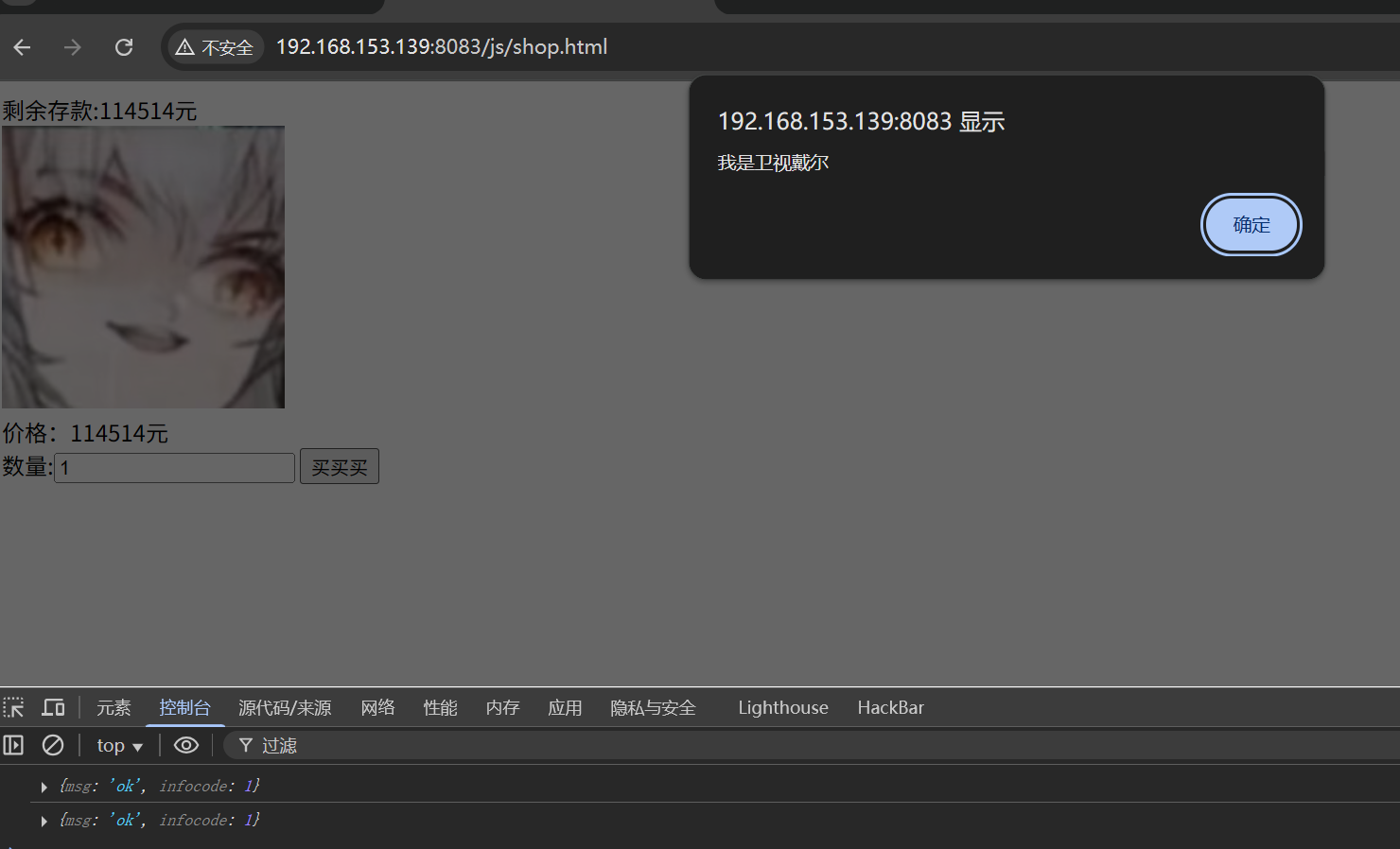Click the browser forward arrow
The height and width of the screenshot is (849, 1400).
pos(73,47)
